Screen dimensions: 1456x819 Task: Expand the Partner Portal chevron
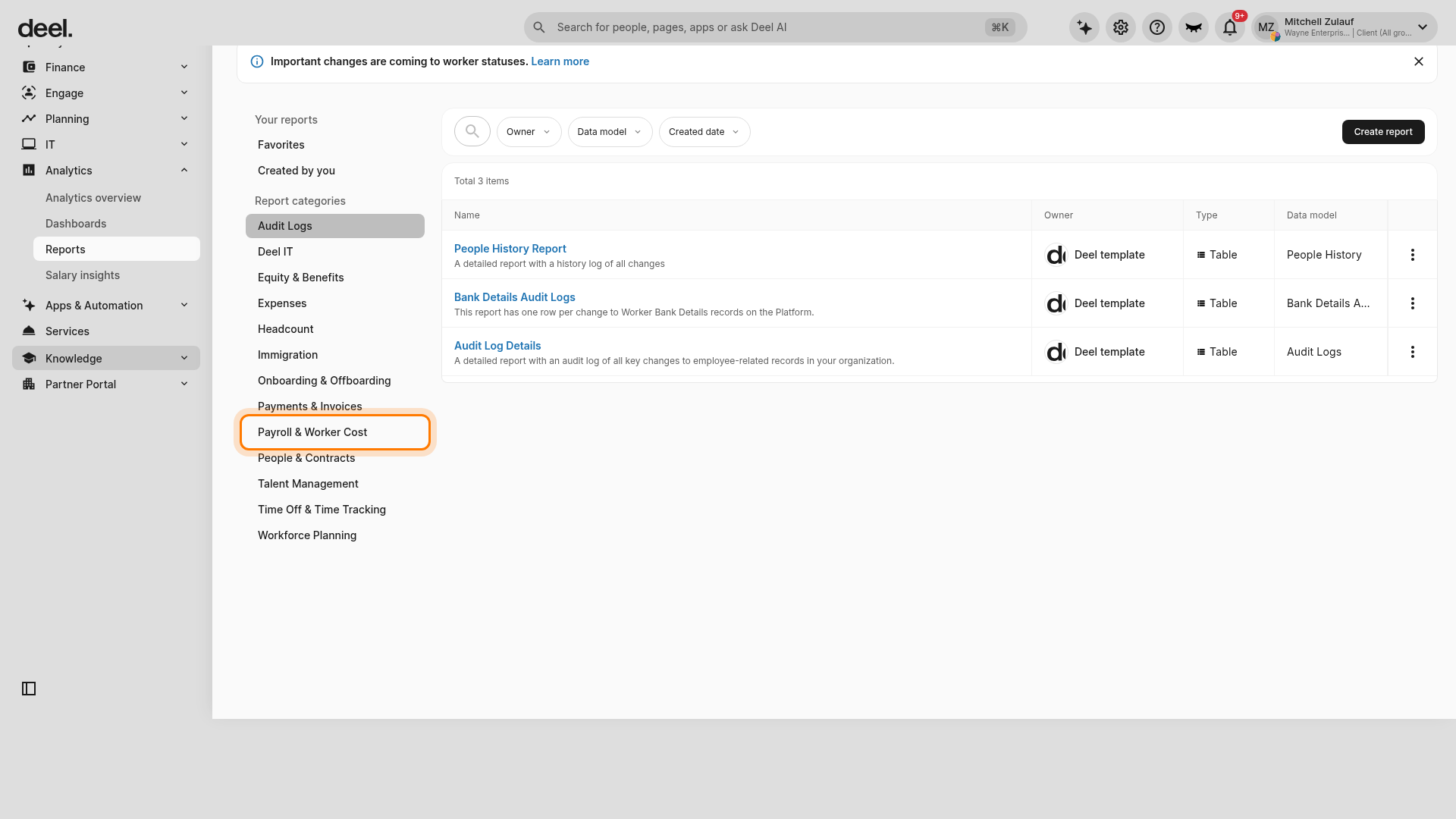click(184, 384)
